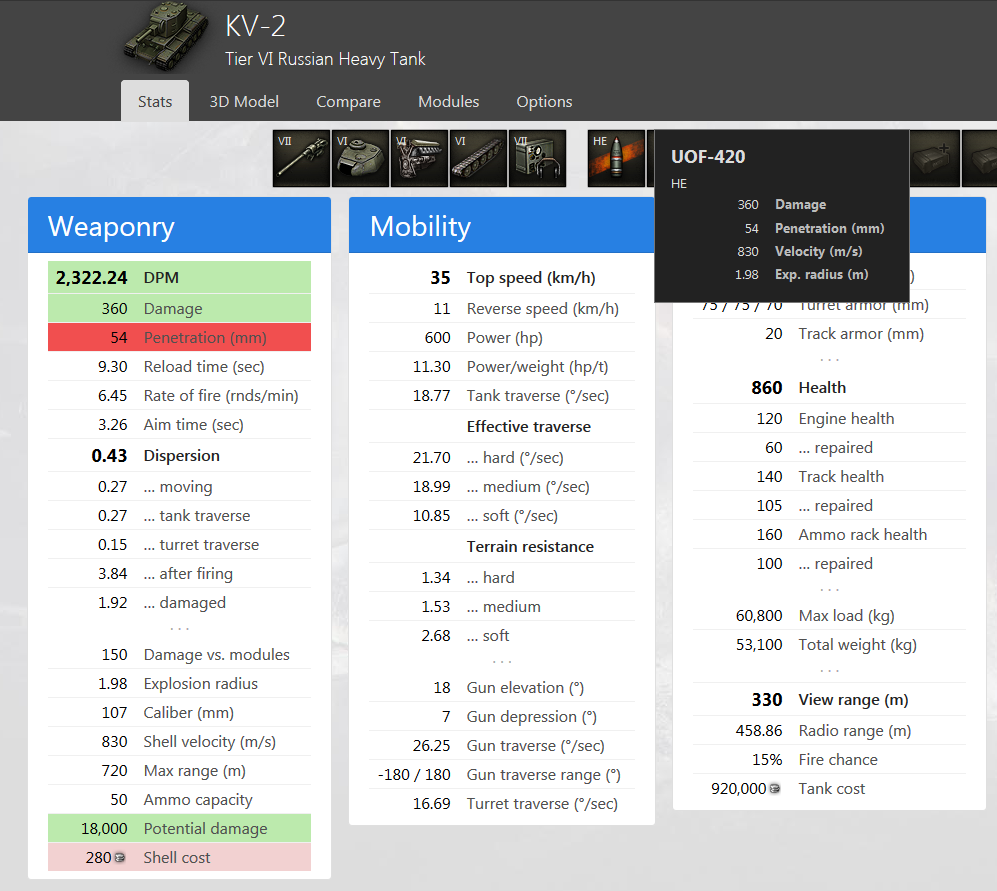Screen dimensions: 997x891
Task: Select the engine module icon
Action: 419,158
